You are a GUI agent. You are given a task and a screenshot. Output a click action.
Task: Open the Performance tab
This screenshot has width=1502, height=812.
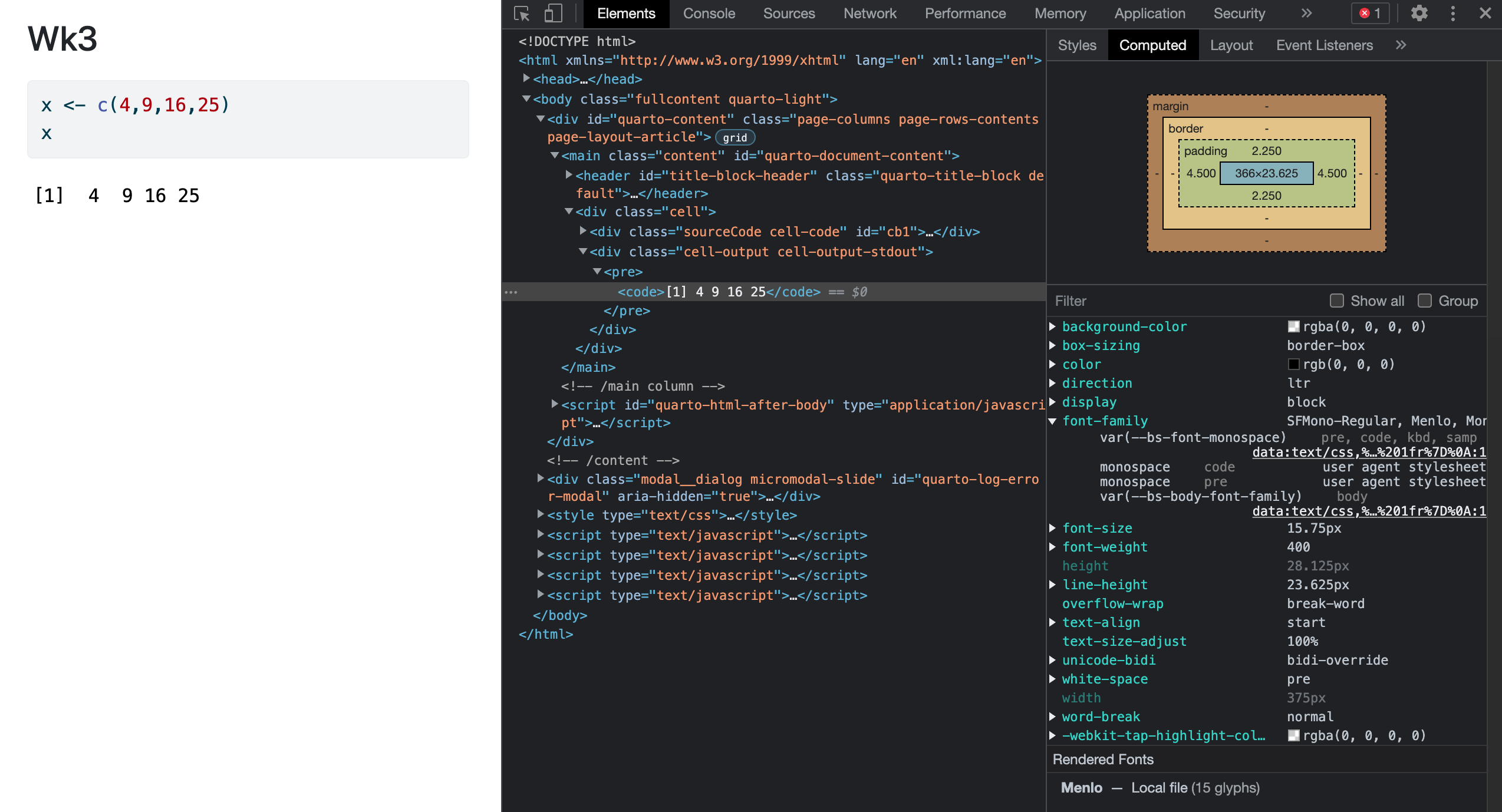(965, 14)
